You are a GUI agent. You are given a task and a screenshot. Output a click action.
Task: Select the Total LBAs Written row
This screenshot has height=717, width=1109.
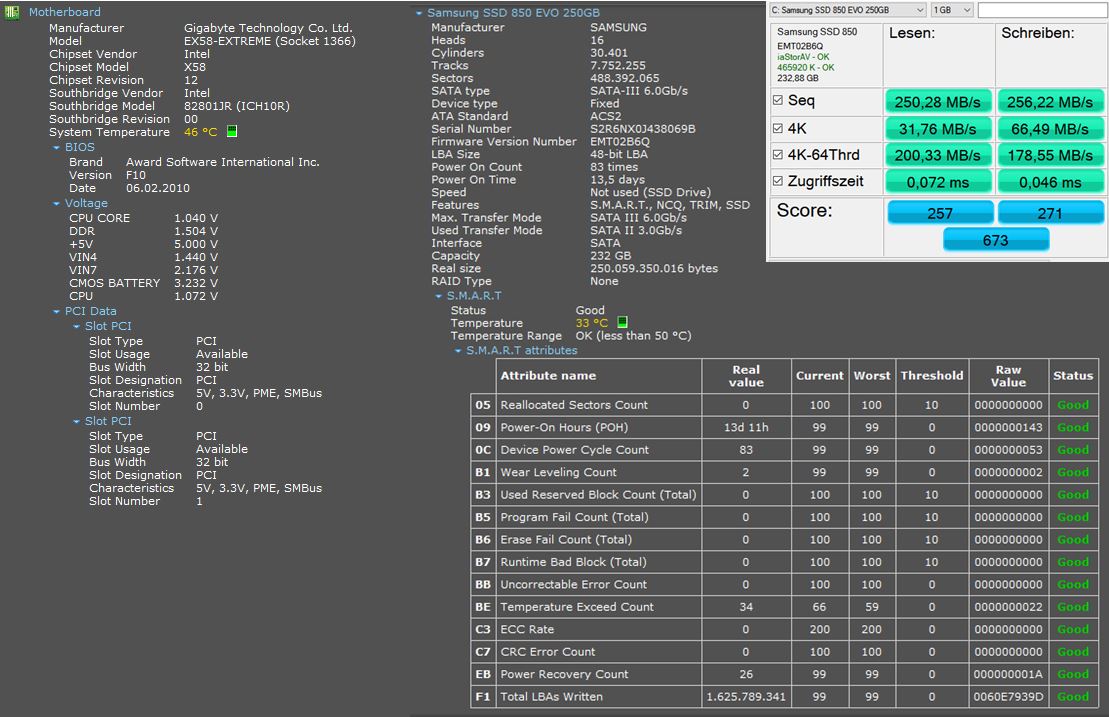[784, 696]
